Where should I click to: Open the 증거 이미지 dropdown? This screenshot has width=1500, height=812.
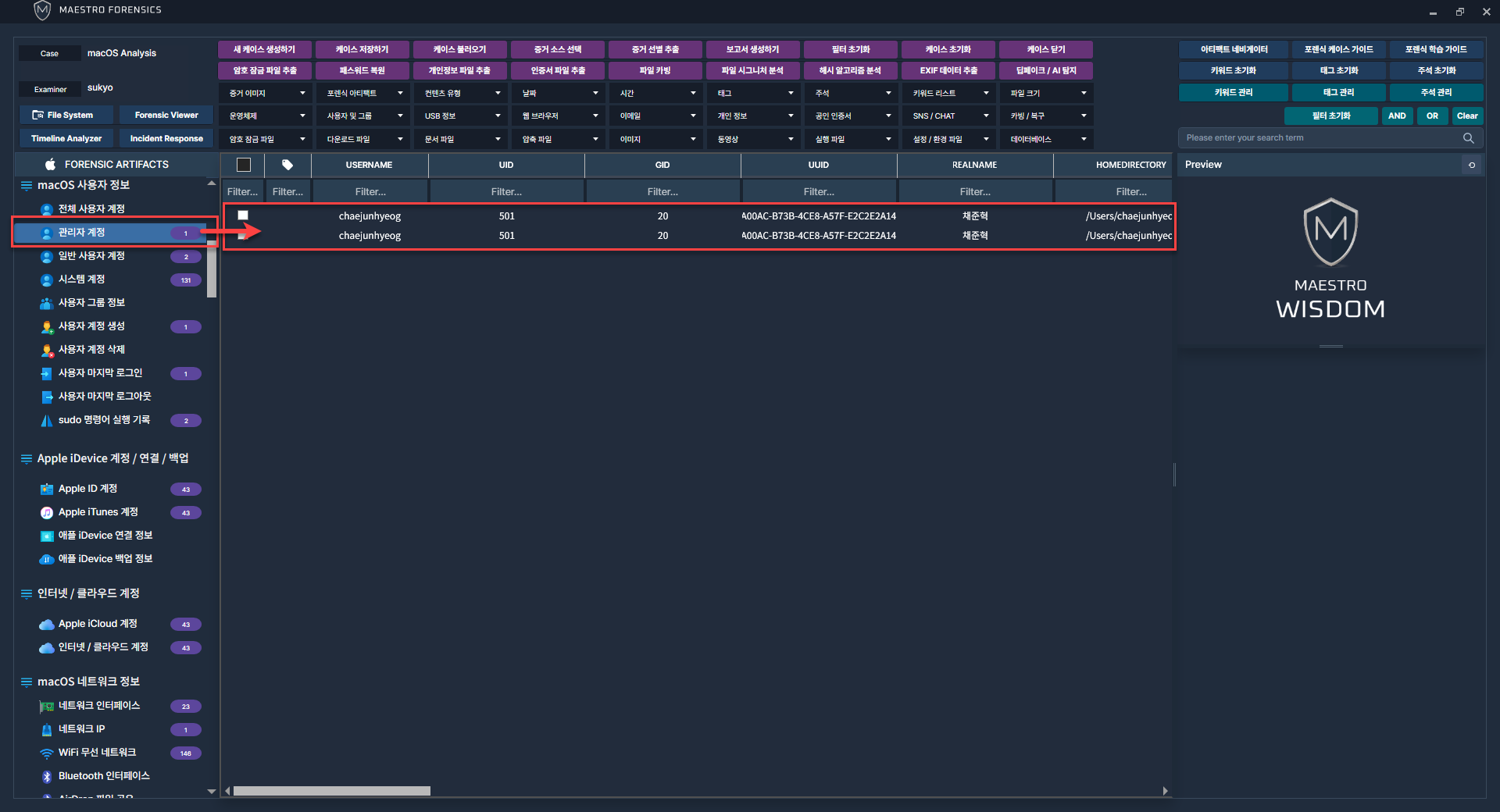tap(266, 93)
